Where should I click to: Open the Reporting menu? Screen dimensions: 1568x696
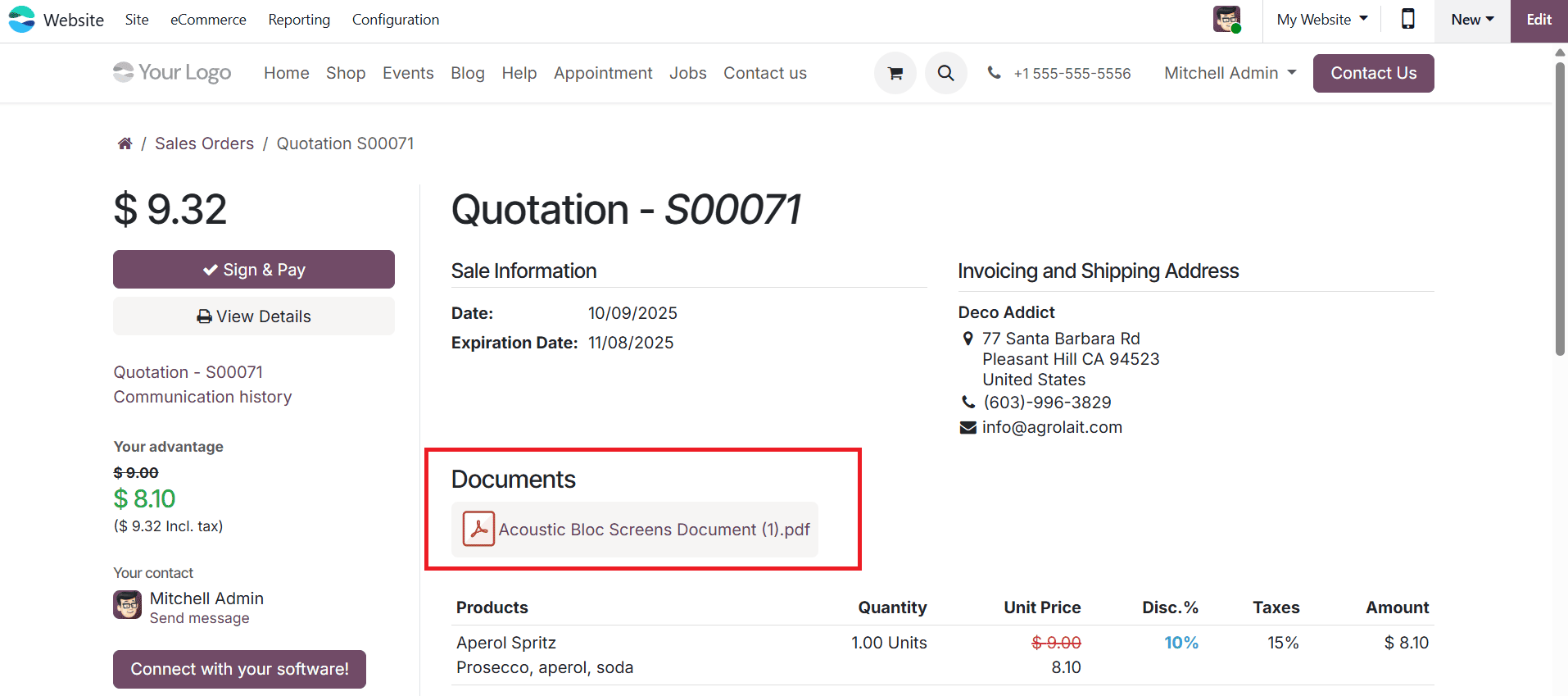[299, 20]
